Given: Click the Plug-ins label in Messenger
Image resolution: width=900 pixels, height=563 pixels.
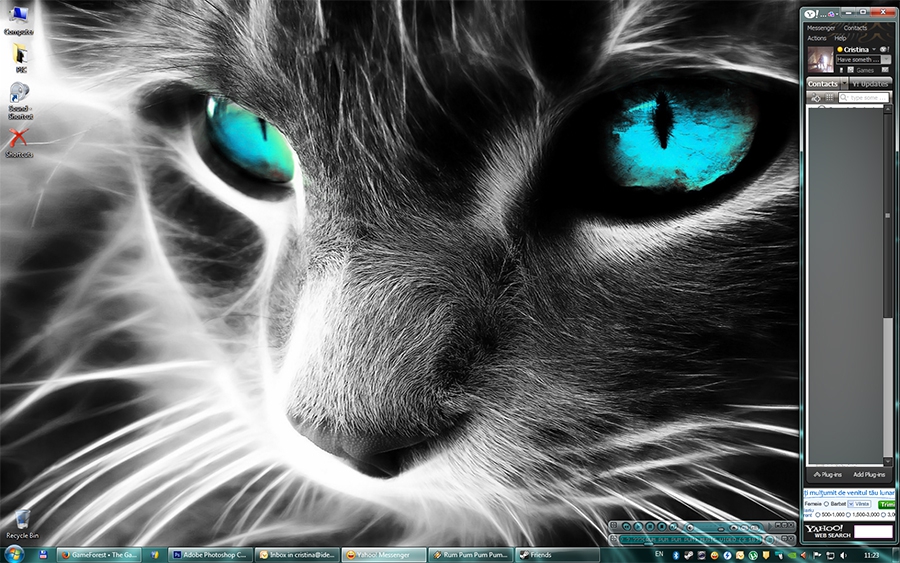Looking at the screenshot, I should pos(828,475).
